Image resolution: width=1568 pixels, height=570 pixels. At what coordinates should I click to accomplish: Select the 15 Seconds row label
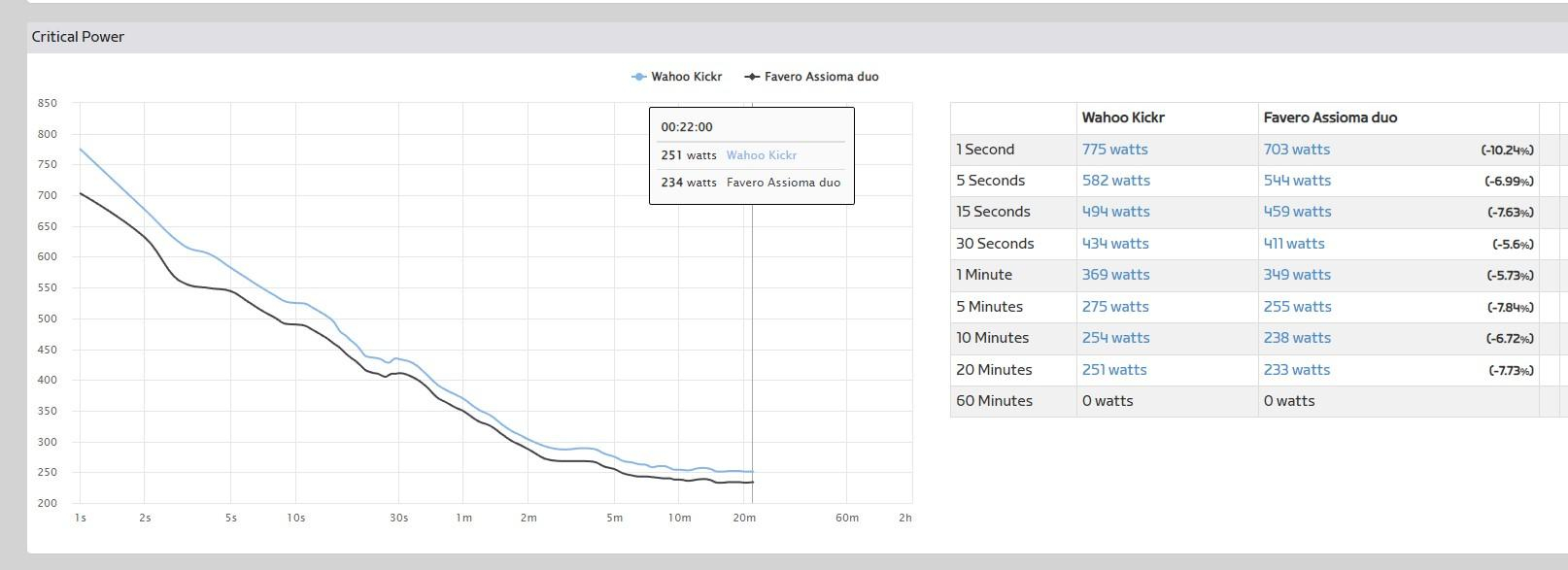click(x=993, y=212)
